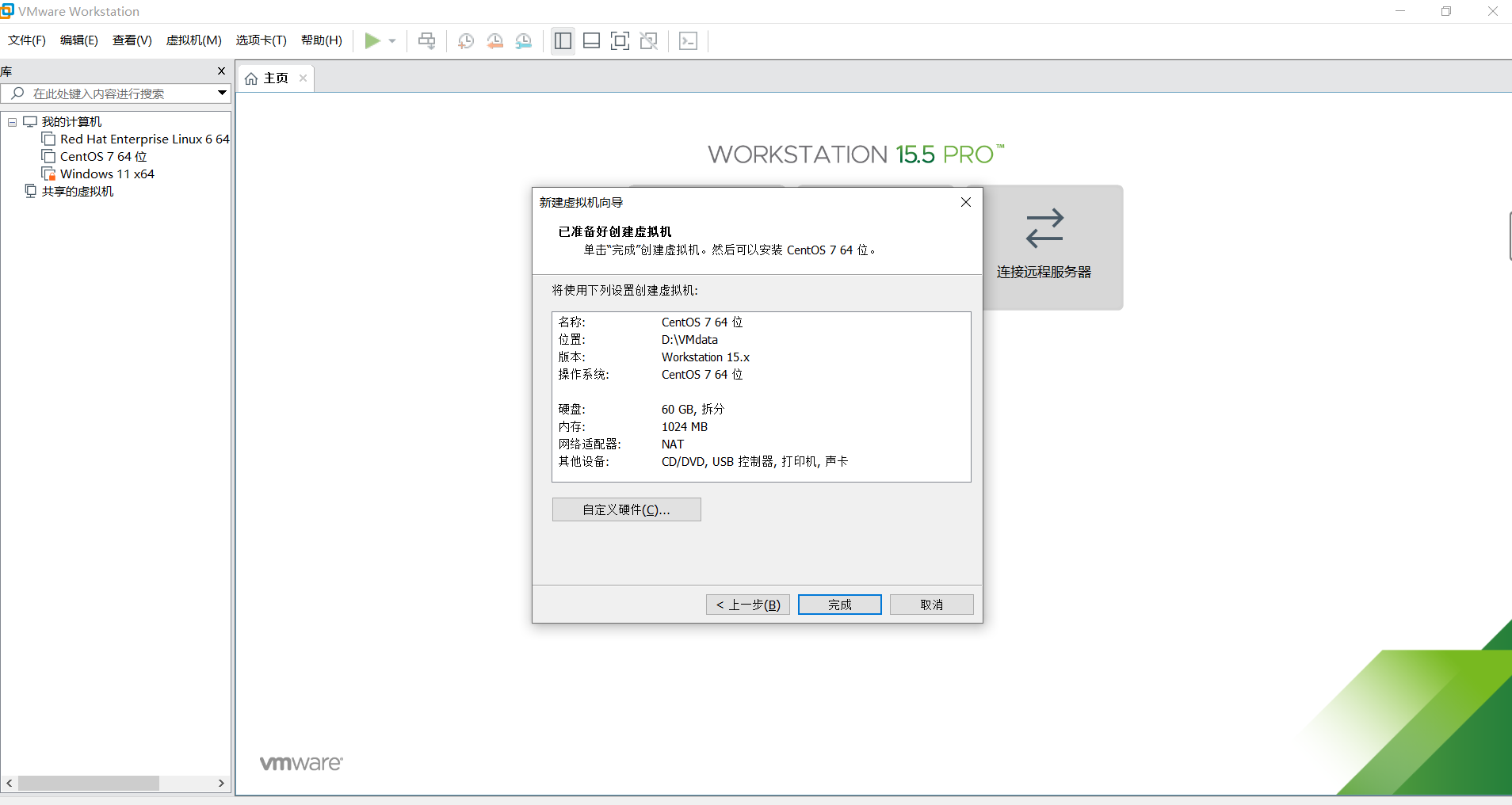
Task: Open the 帮助(H) menu
Action: pos(322,40)
